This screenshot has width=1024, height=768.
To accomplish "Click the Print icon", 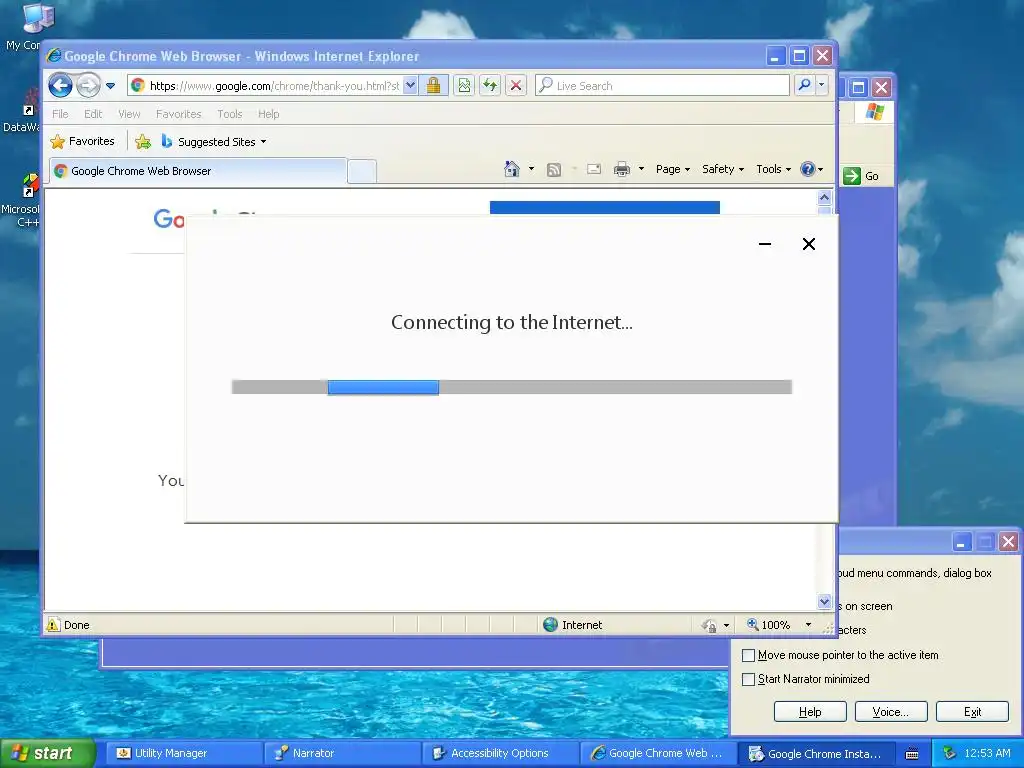I will 622,169.
